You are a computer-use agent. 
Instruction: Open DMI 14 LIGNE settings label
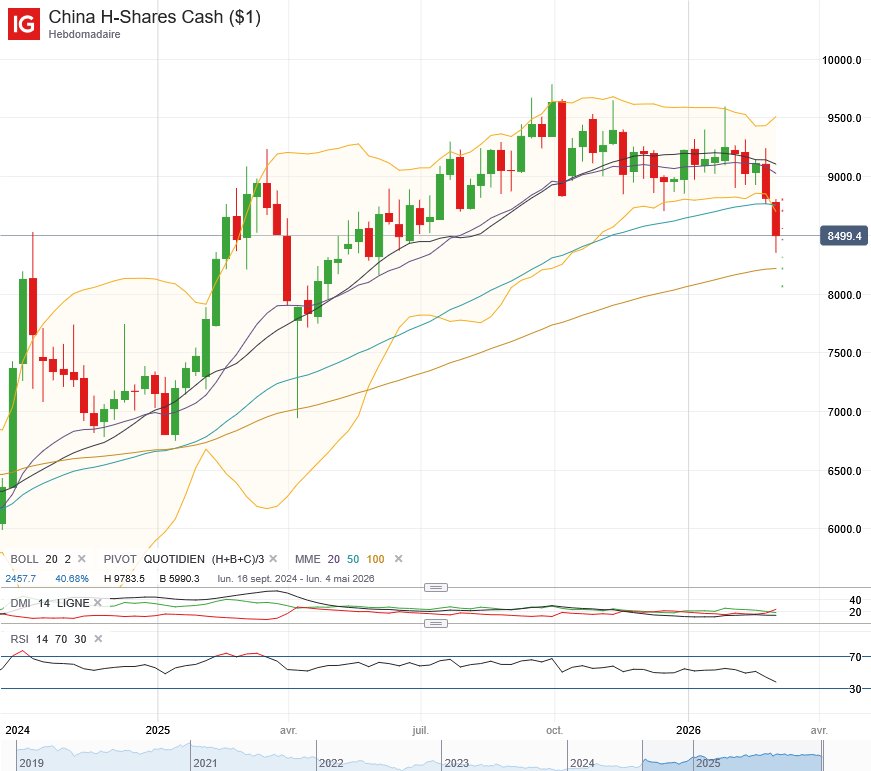coord(50,603)
